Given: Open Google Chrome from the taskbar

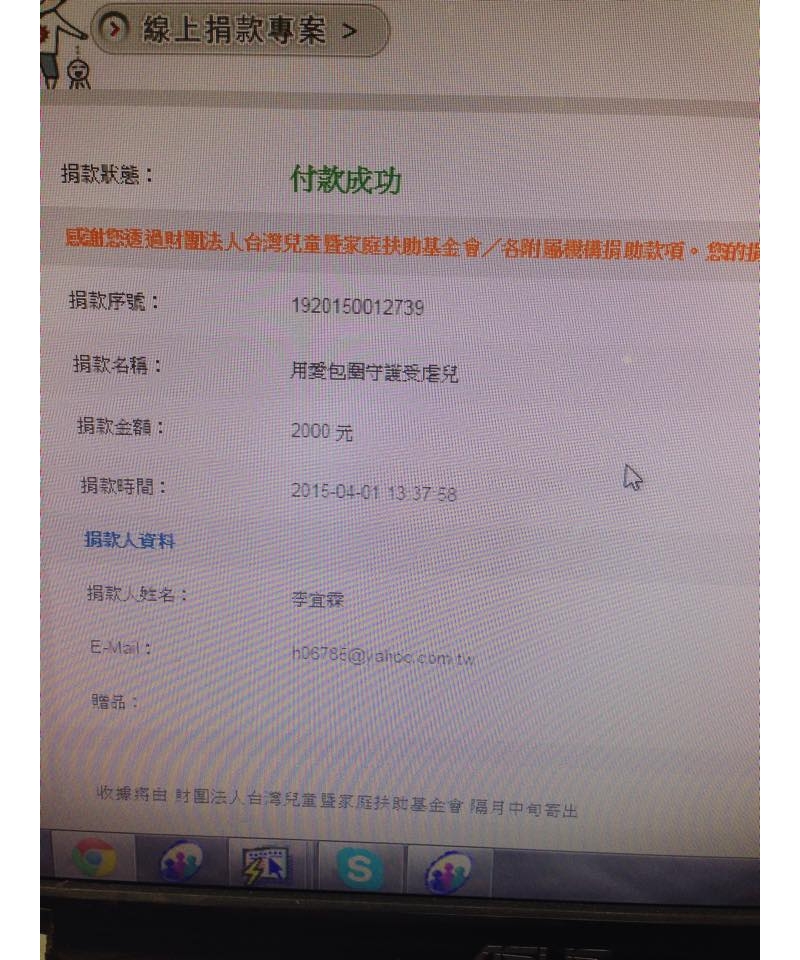Looking at the screenshot, I should click(94, 856).
